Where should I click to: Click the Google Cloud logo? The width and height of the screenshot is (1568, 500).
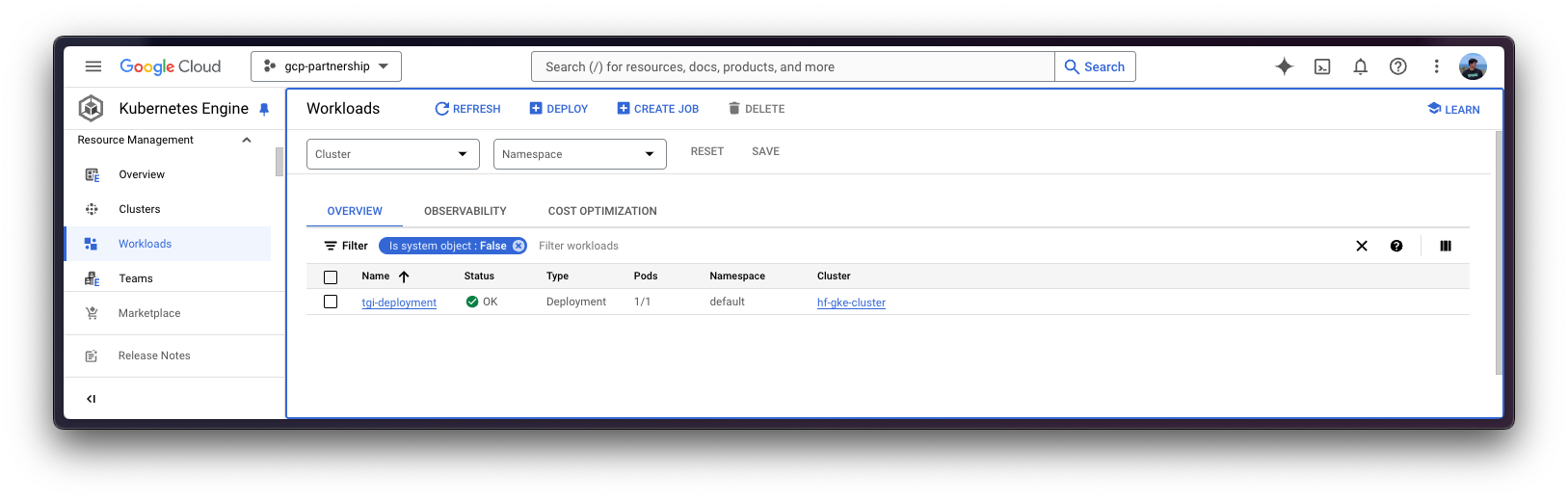pyautogui.click(x=171, y=66)
